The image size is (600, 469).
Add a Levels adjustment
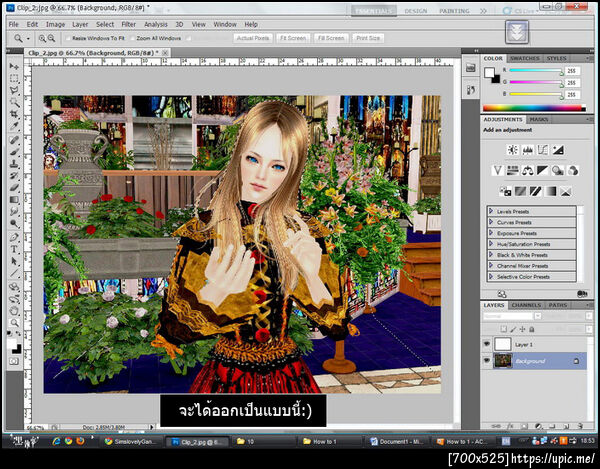click(x=528, y=150)
